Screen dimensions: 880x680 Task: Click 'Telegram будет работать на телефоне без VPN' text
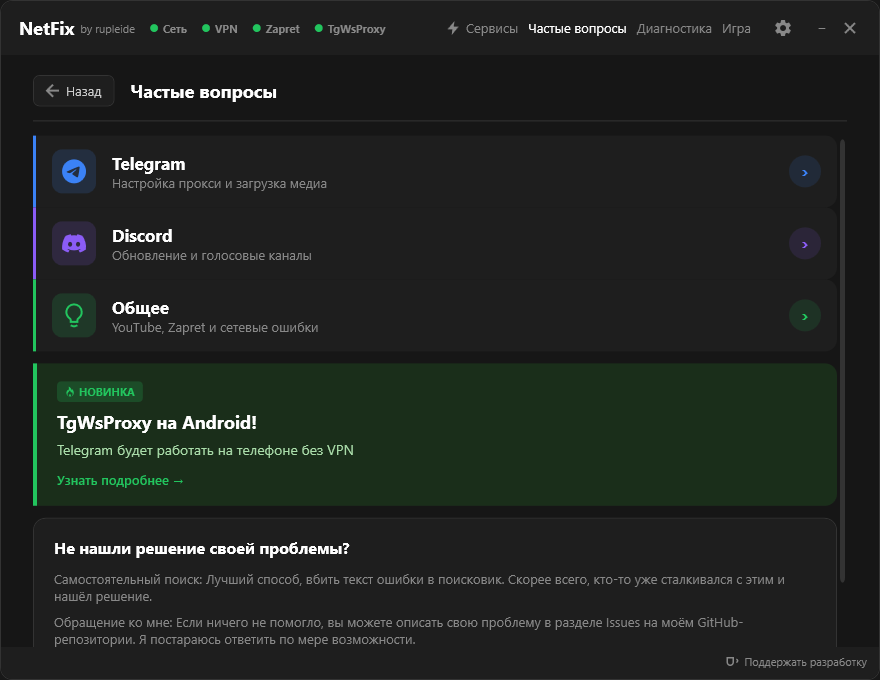205,451
